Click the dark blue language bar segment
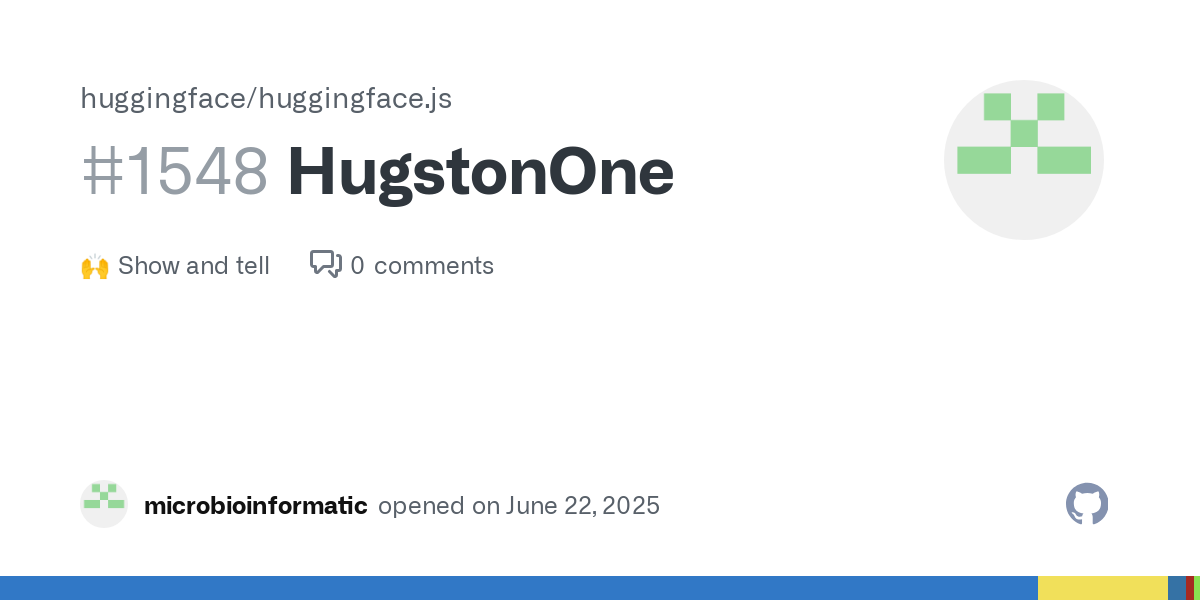Image resolution: width=1200 pixels, height=600 pixels. pos(1177,588)
